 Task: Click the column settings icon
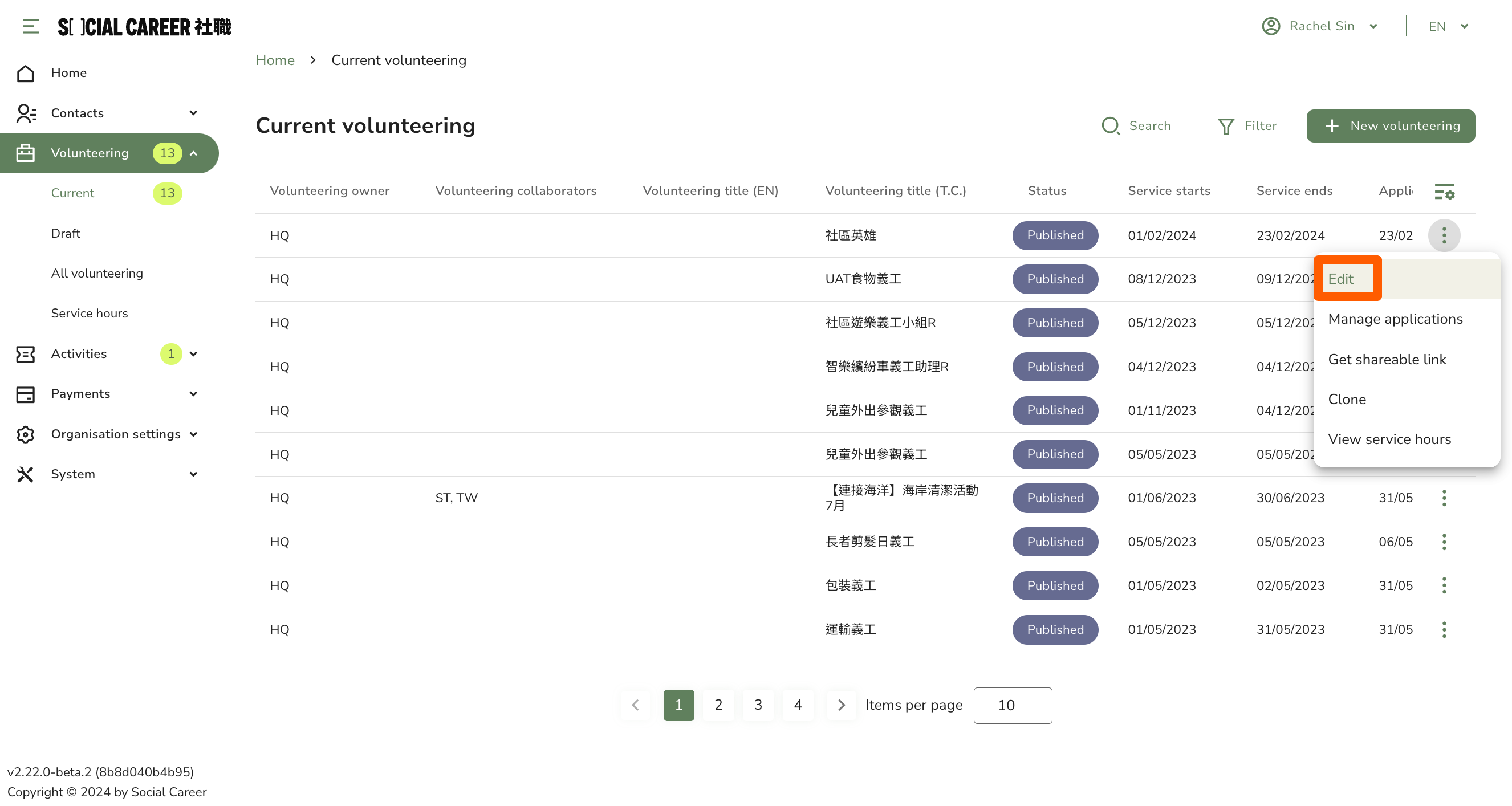[1444, 192]
